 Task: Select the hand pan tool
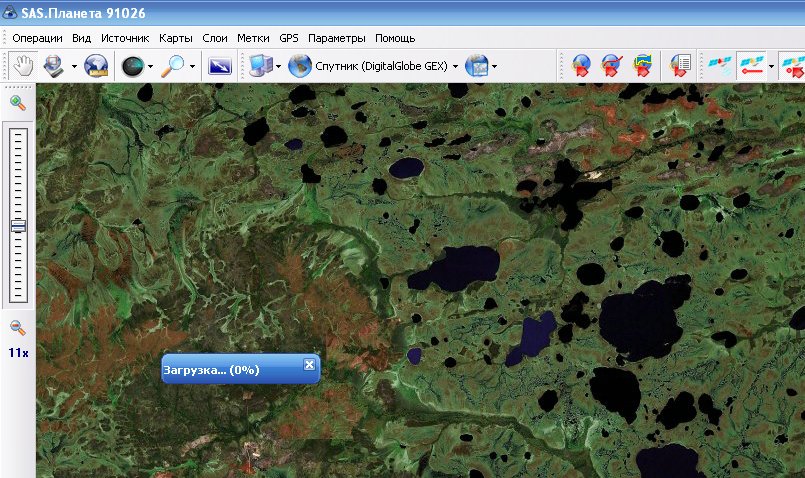click(23, 66)
